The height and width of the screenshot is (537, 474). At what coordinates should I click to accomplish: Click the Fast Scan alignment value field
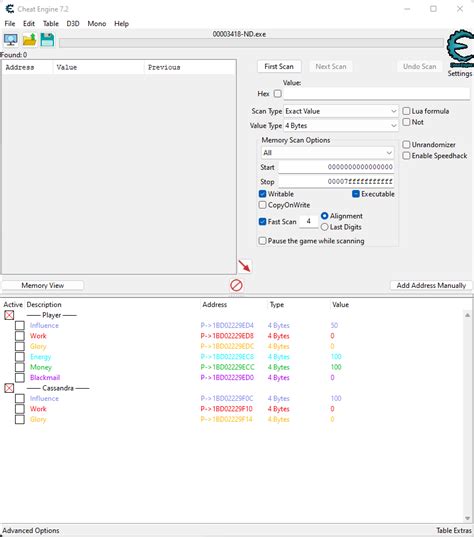point(308,222)
